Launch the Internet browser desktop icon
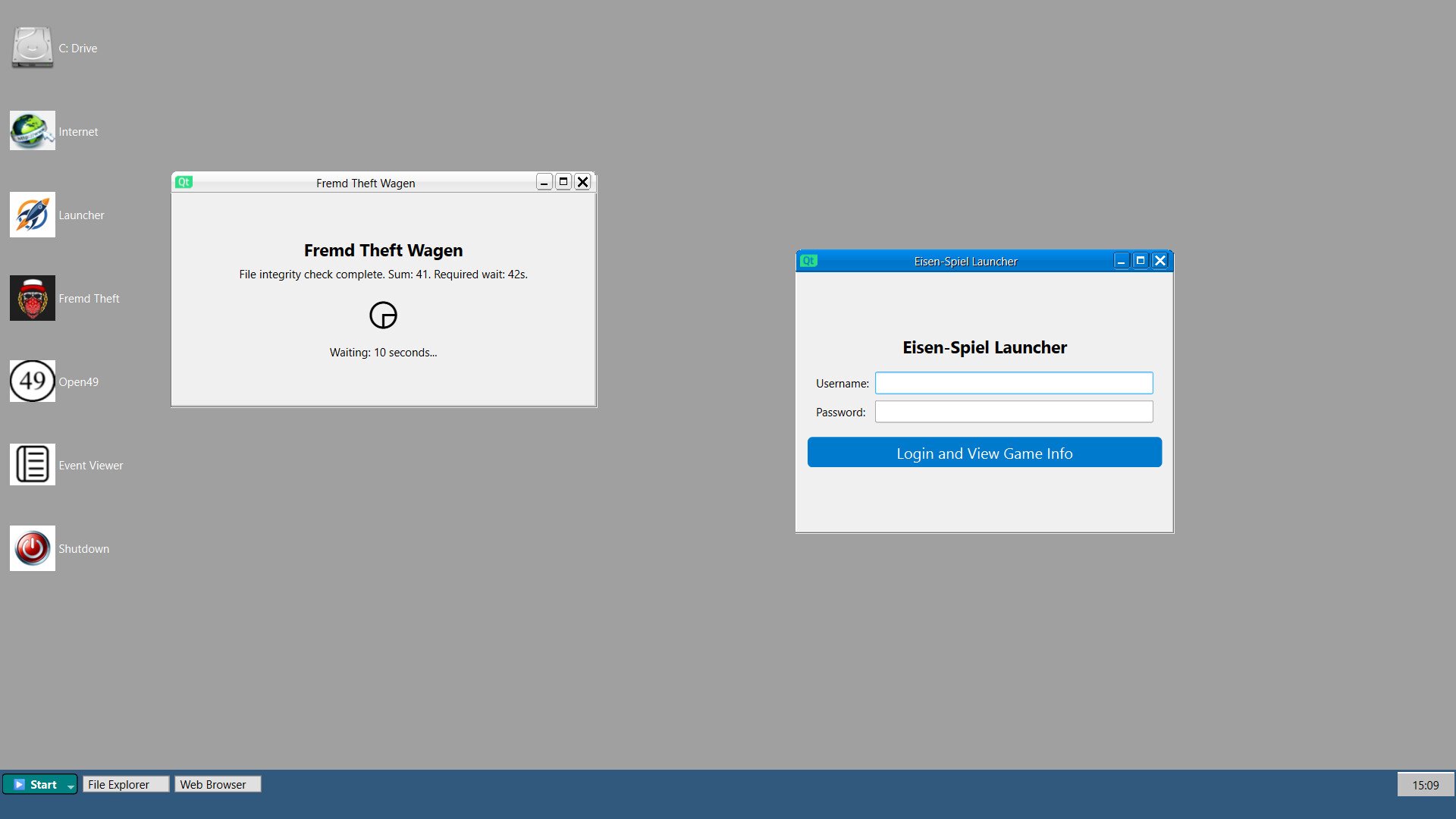 (x=33, y=130)
